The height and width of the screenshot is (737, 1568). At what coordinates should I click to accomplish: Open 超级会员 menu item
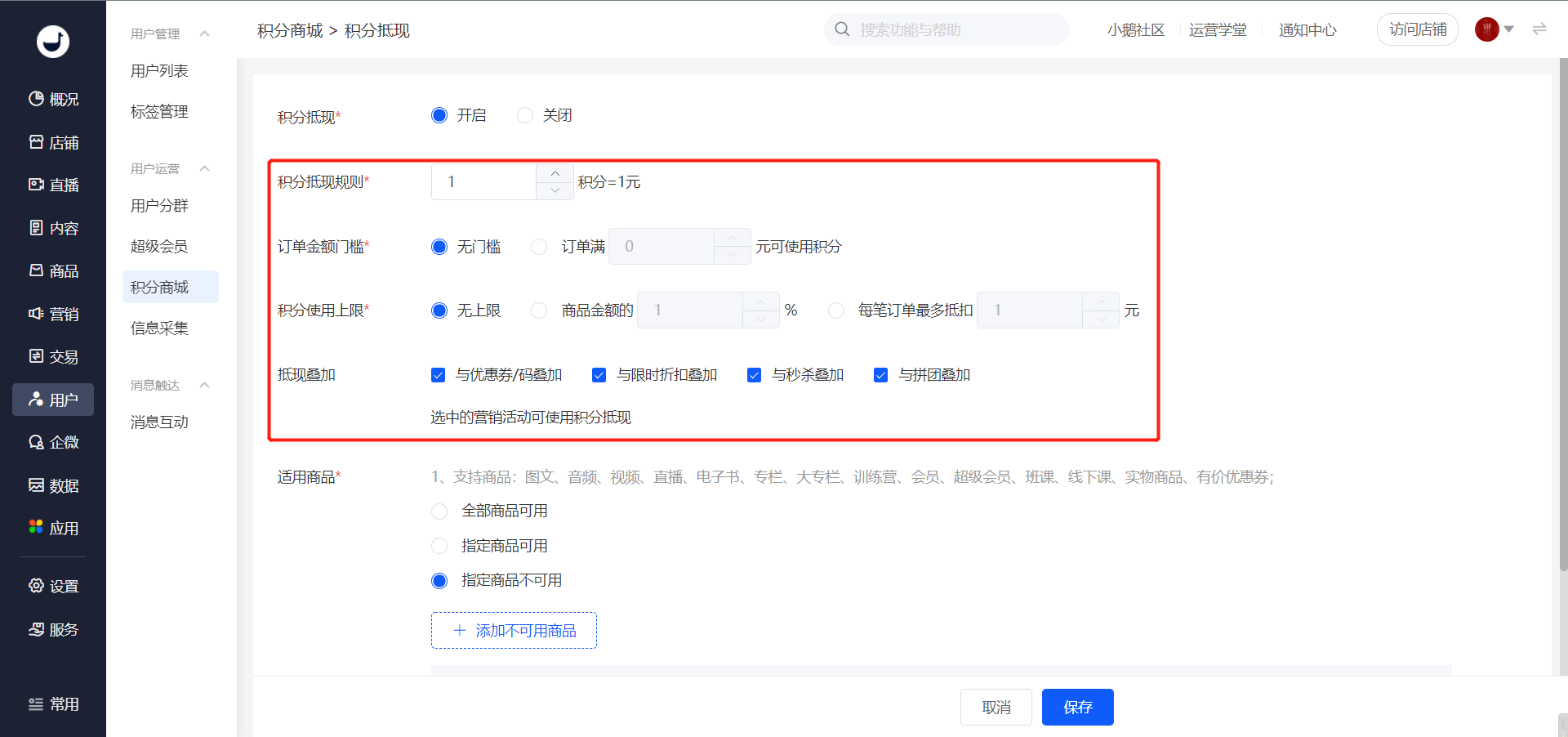(x=159, y=246)
